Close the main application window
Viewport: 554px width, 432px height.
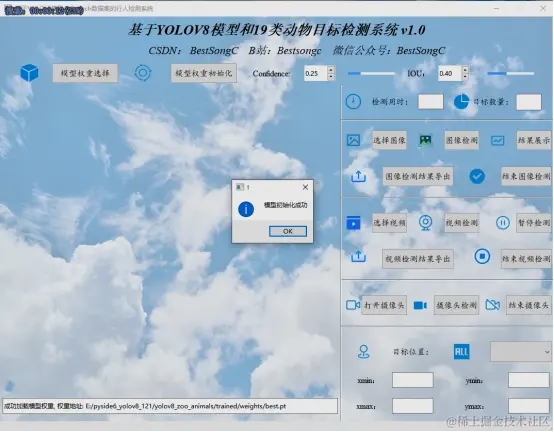click(543, 8)
